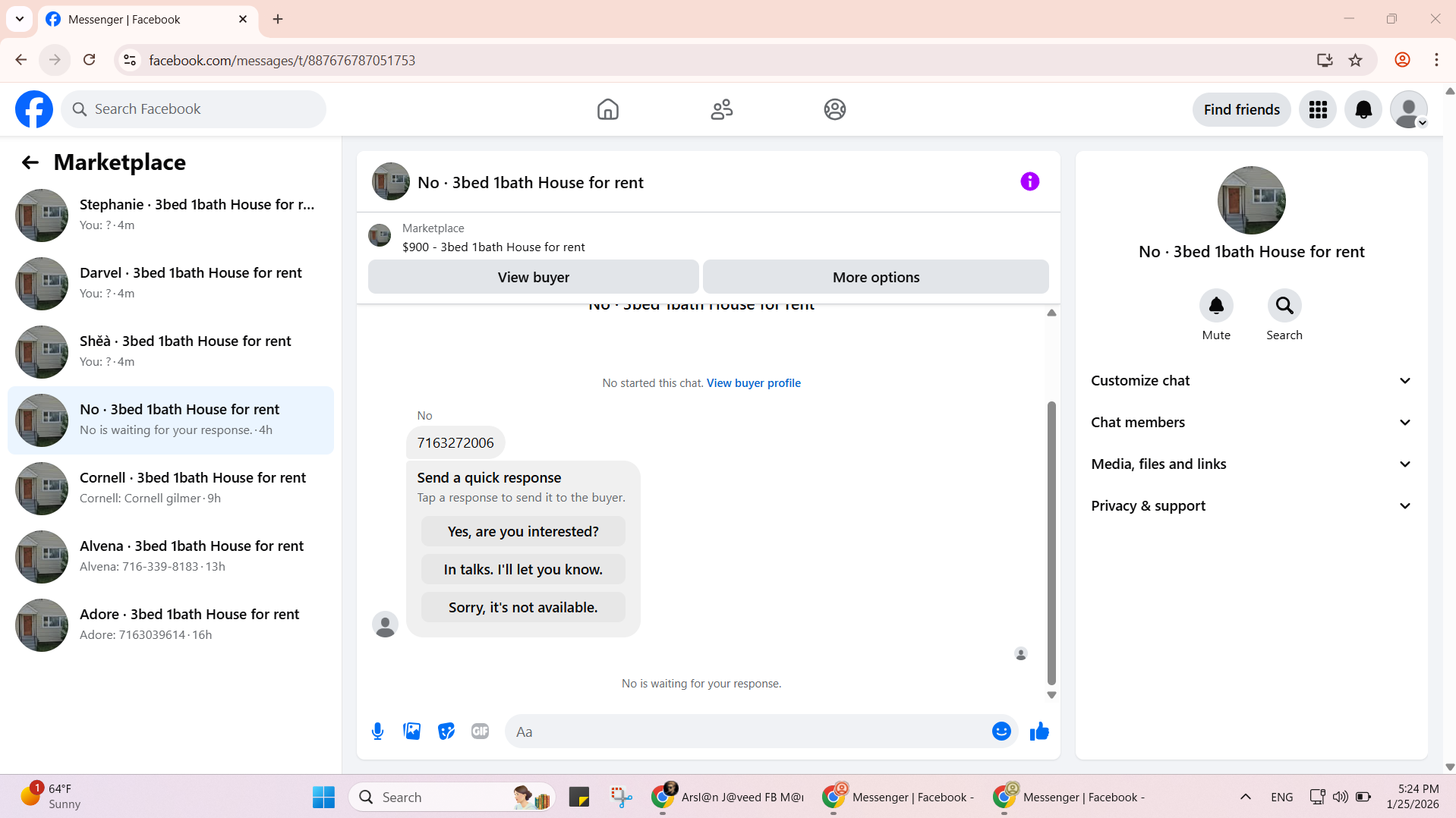Open Darvel's house rental conversation

tap(171, 284)
